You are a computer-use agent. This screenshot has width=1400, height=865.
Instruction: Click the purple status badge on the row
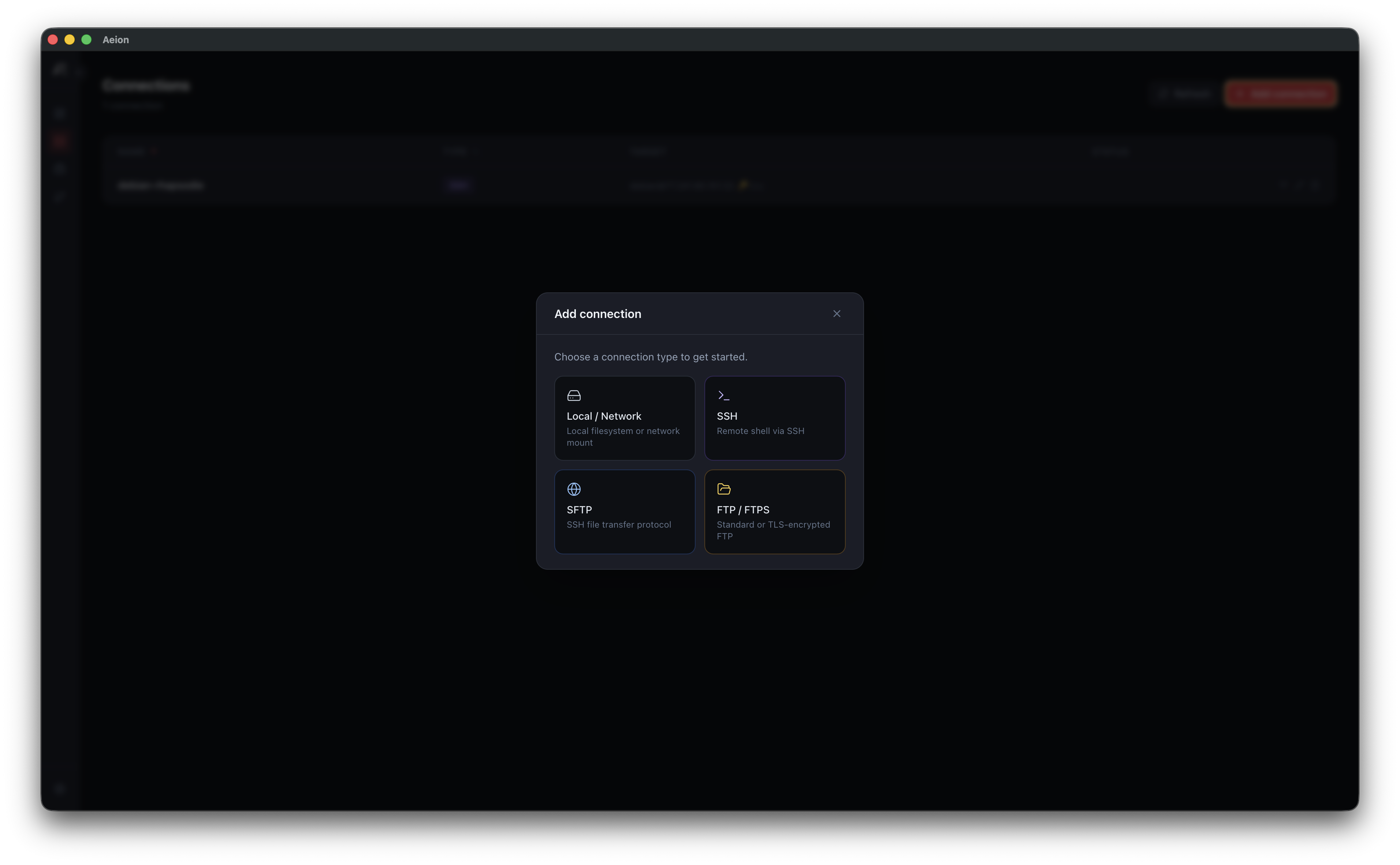pos(458,186)
